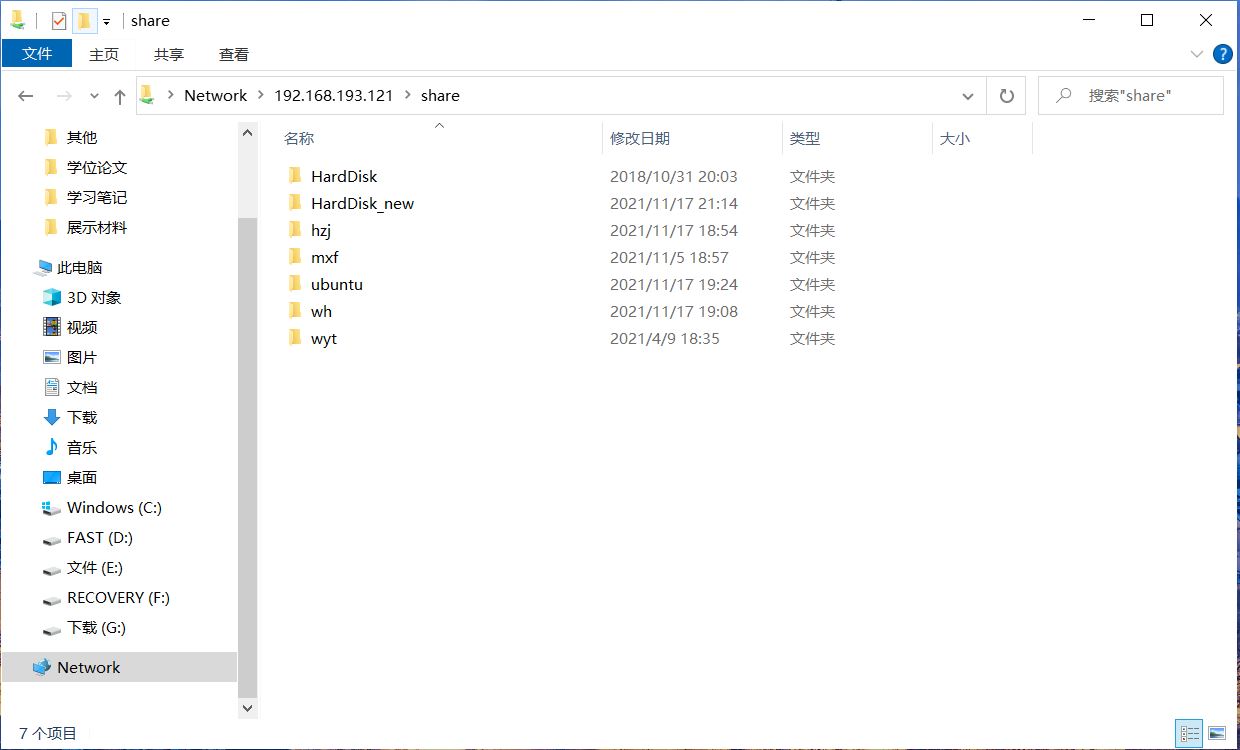
Task: Open 文档 library in navigation pane
Action: 82,387
